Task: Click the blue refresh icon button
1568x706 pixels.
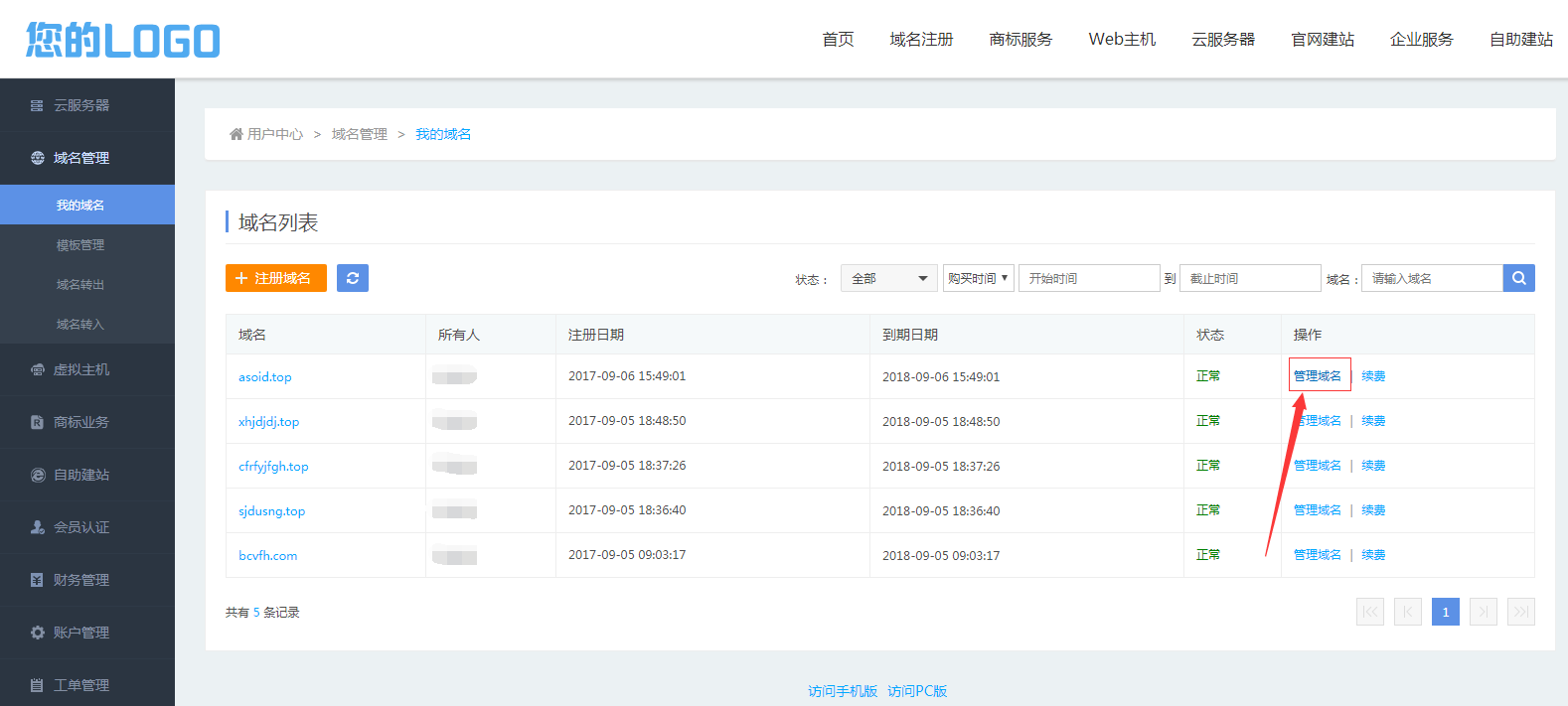Action: click(x=353, y=278)
